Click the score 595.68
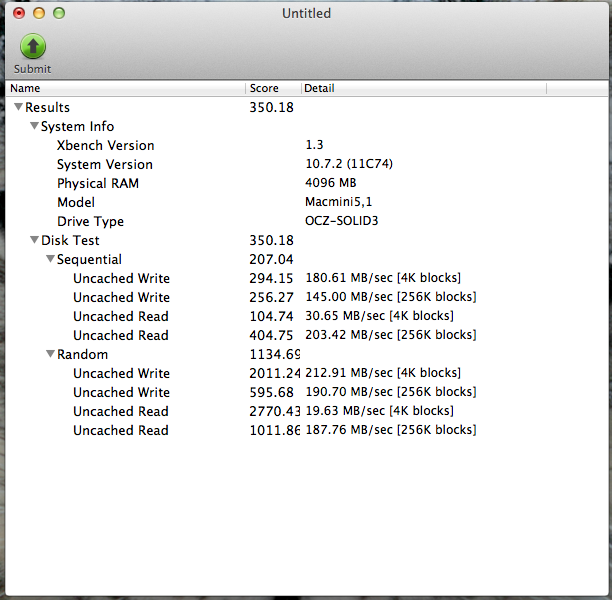 (x=271, y=392)
